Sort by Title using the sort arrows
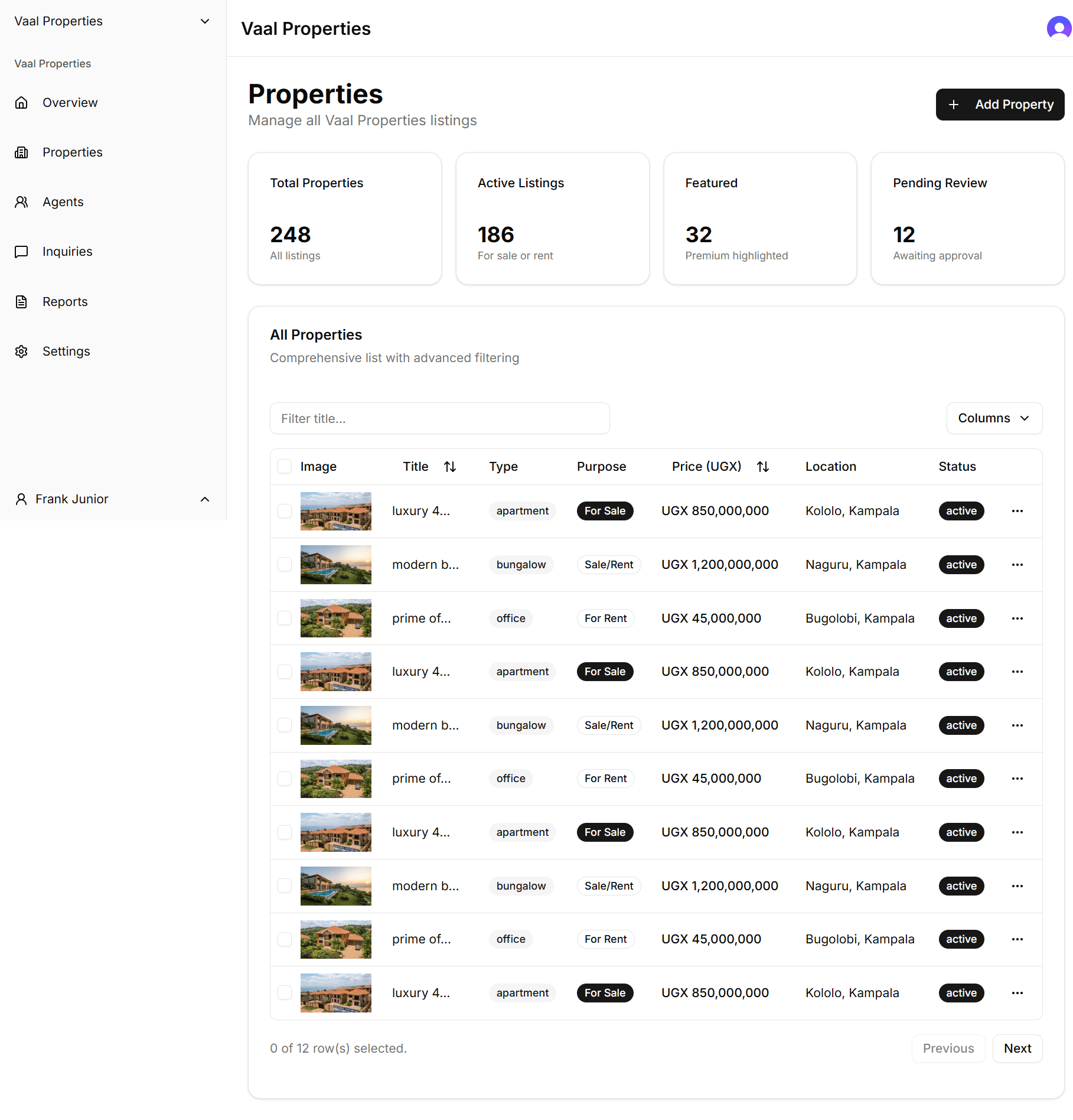 click(x=450, y=467)
